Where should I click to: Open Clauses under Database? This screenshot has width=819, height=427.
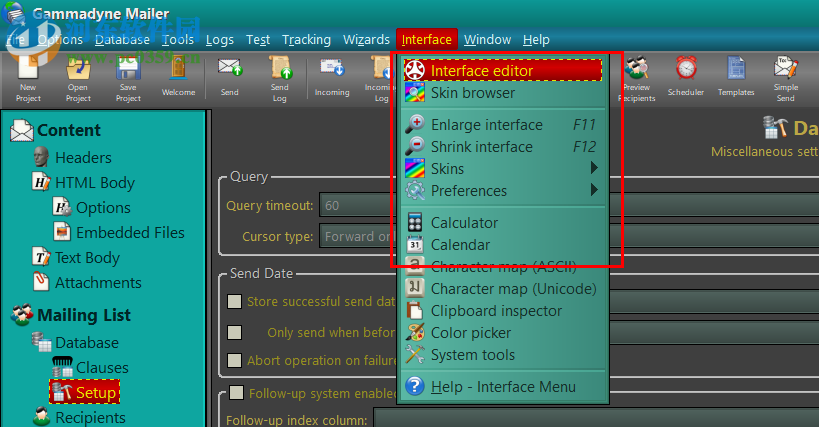[102, 367]
